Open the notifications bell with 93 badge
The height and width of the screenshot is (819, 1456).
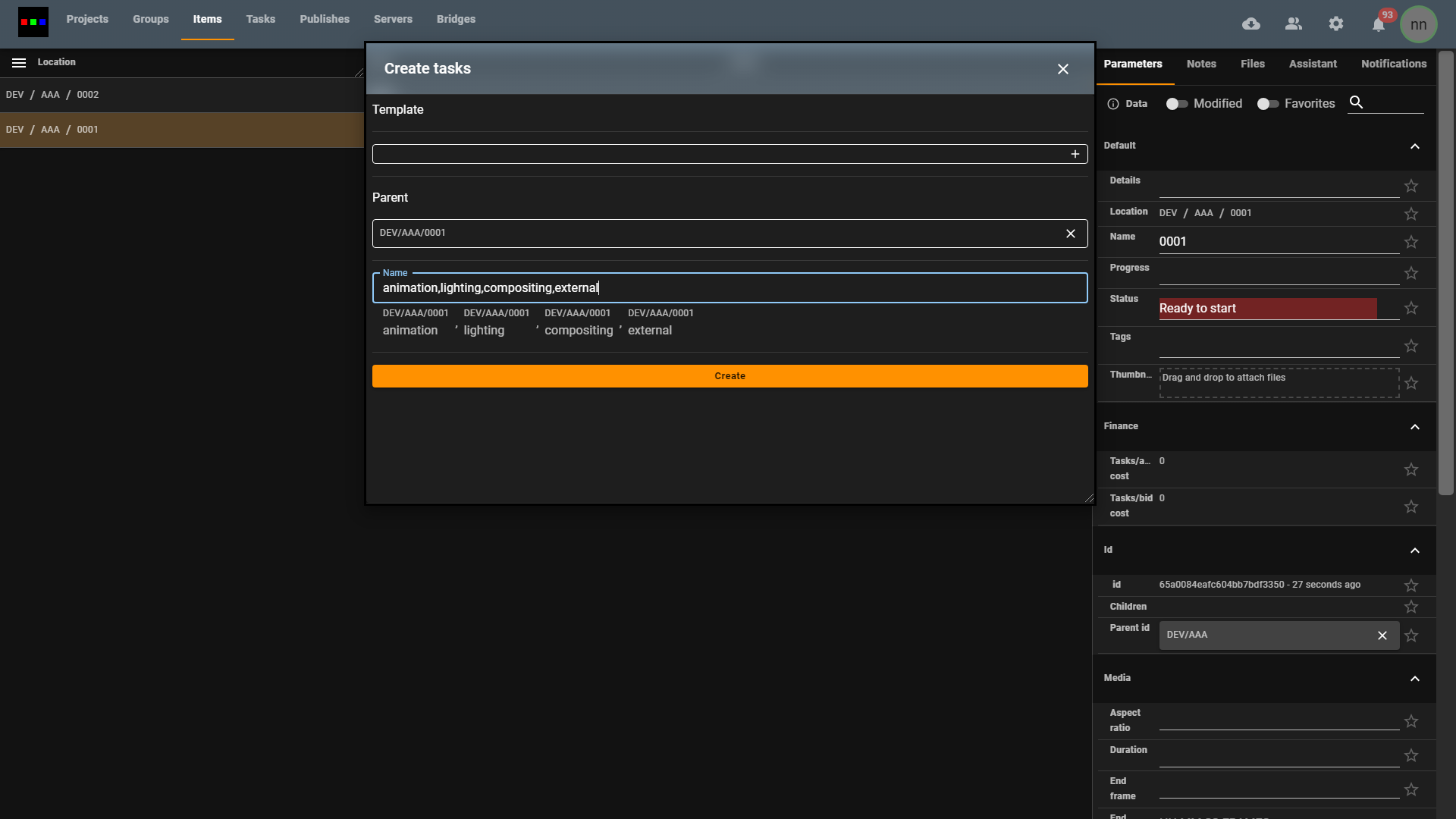click(x=1379, y=24)
